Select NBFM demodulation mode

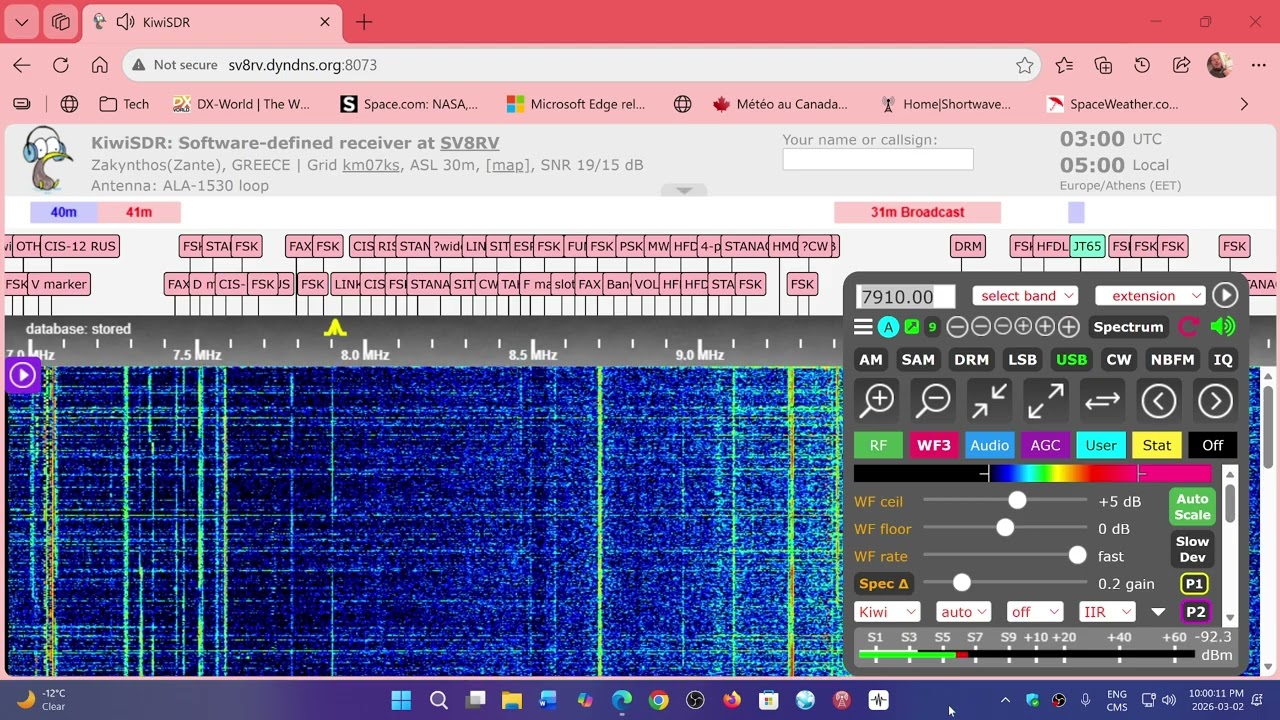point(1172,360)
